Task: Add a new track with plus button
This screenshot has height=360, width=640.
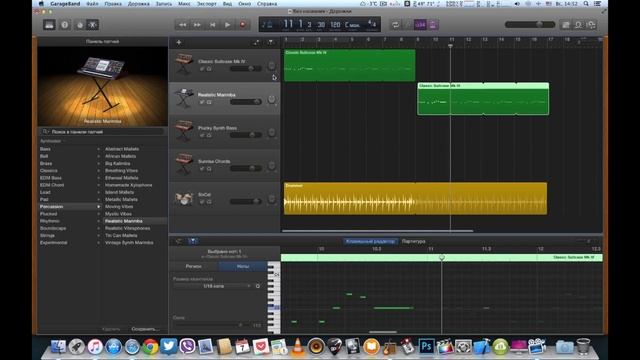Action: coord(179,42)
